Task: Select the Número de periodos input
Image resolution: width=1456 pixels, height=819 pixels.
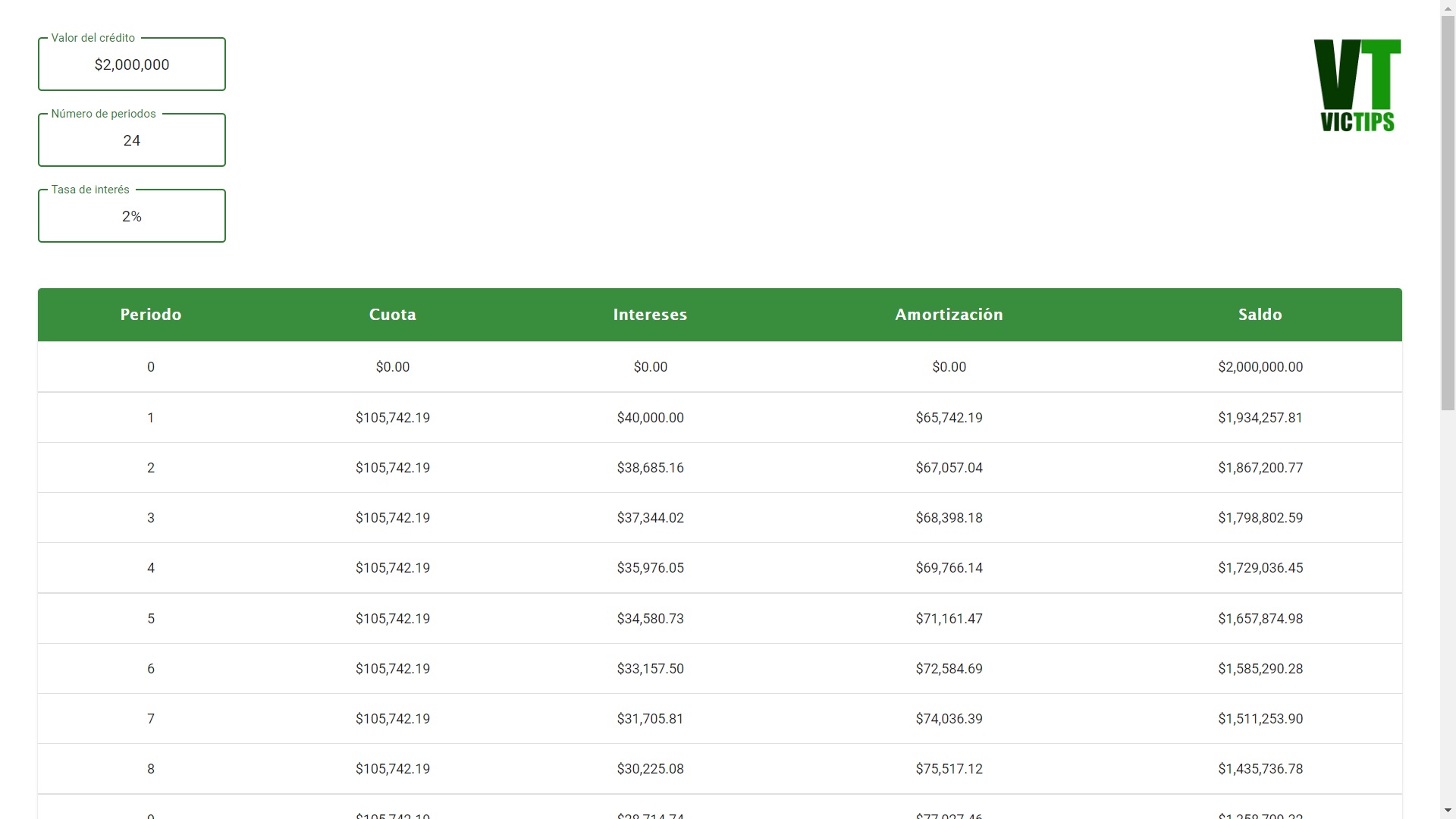Action: tap(131, 140)
